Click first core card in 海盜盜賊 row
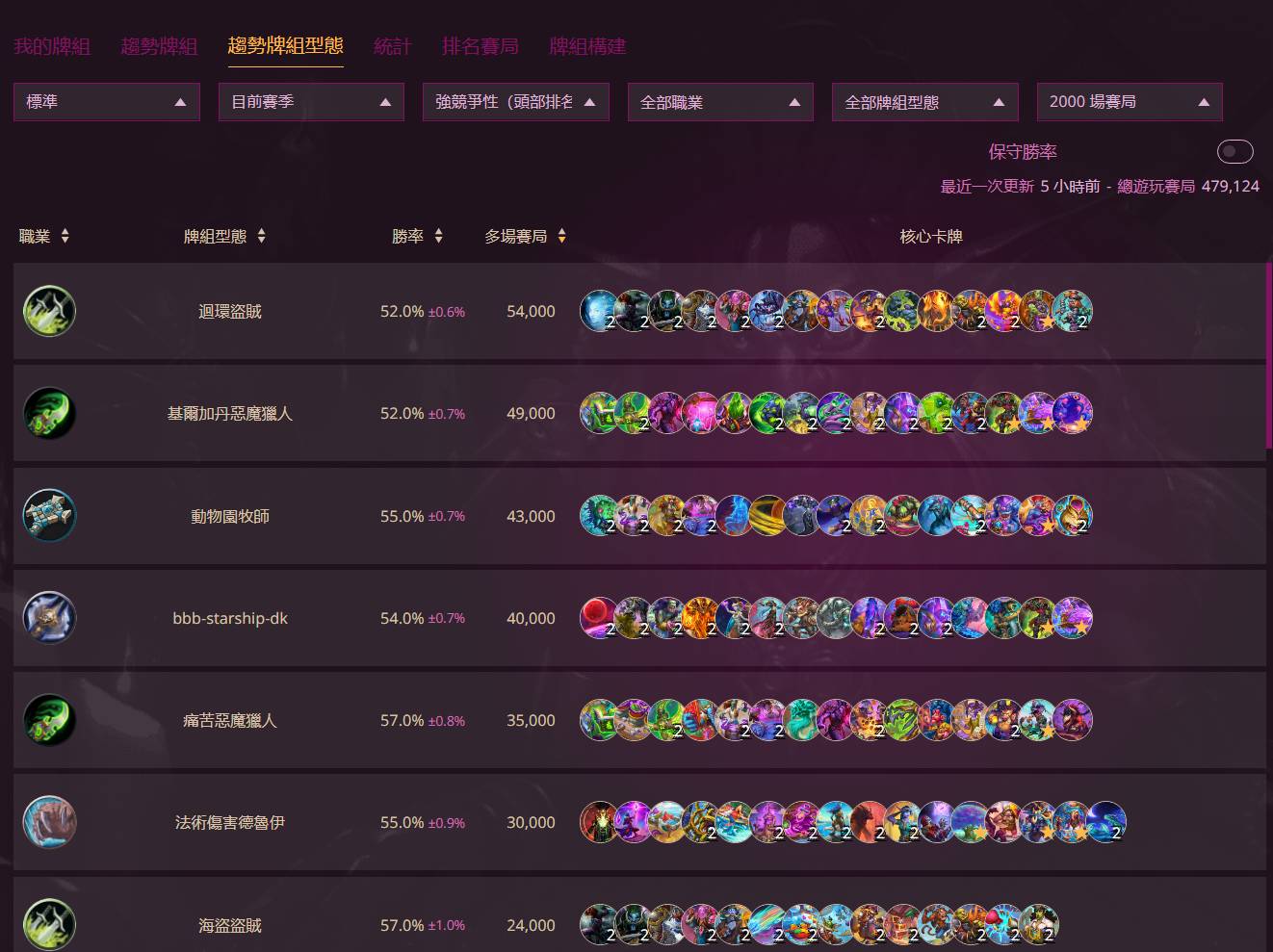Image resolution: width=1273 pixels, height=952 pixels. coord(599,924)
